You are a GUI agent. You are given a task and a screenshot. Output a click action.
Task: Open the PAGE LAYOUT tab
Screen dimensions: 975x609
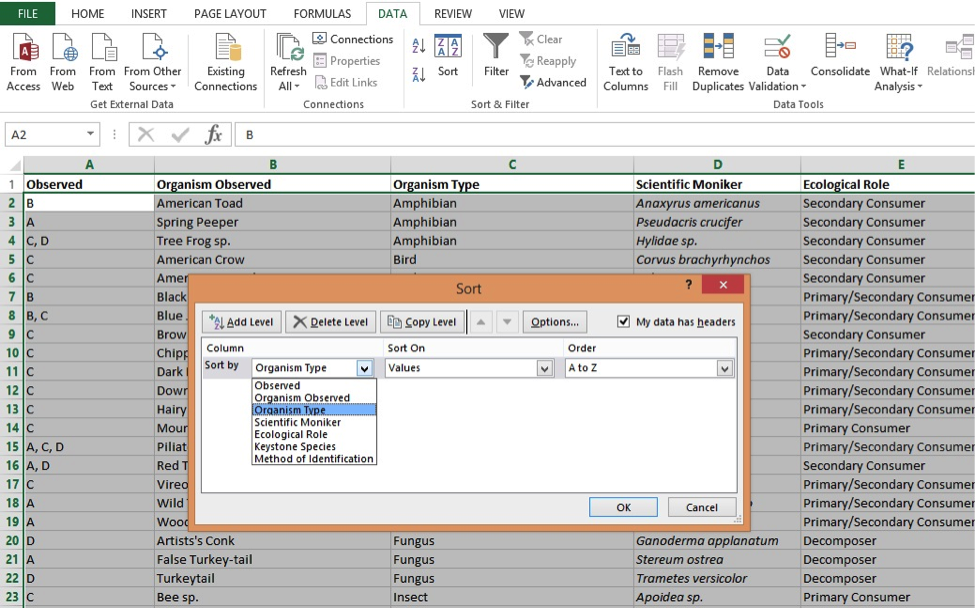230,14
